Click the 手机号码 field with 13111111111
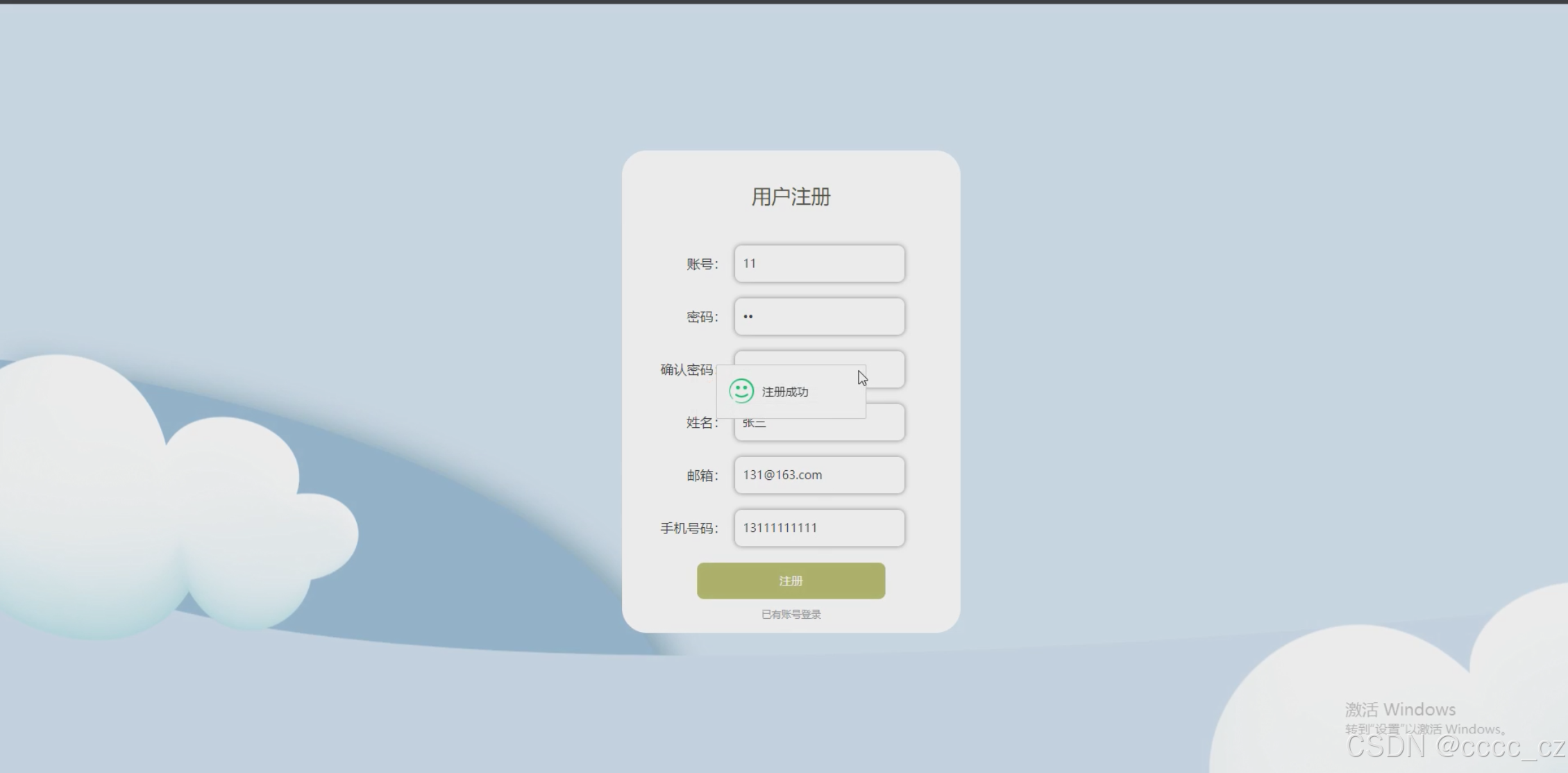 point(819,528)
